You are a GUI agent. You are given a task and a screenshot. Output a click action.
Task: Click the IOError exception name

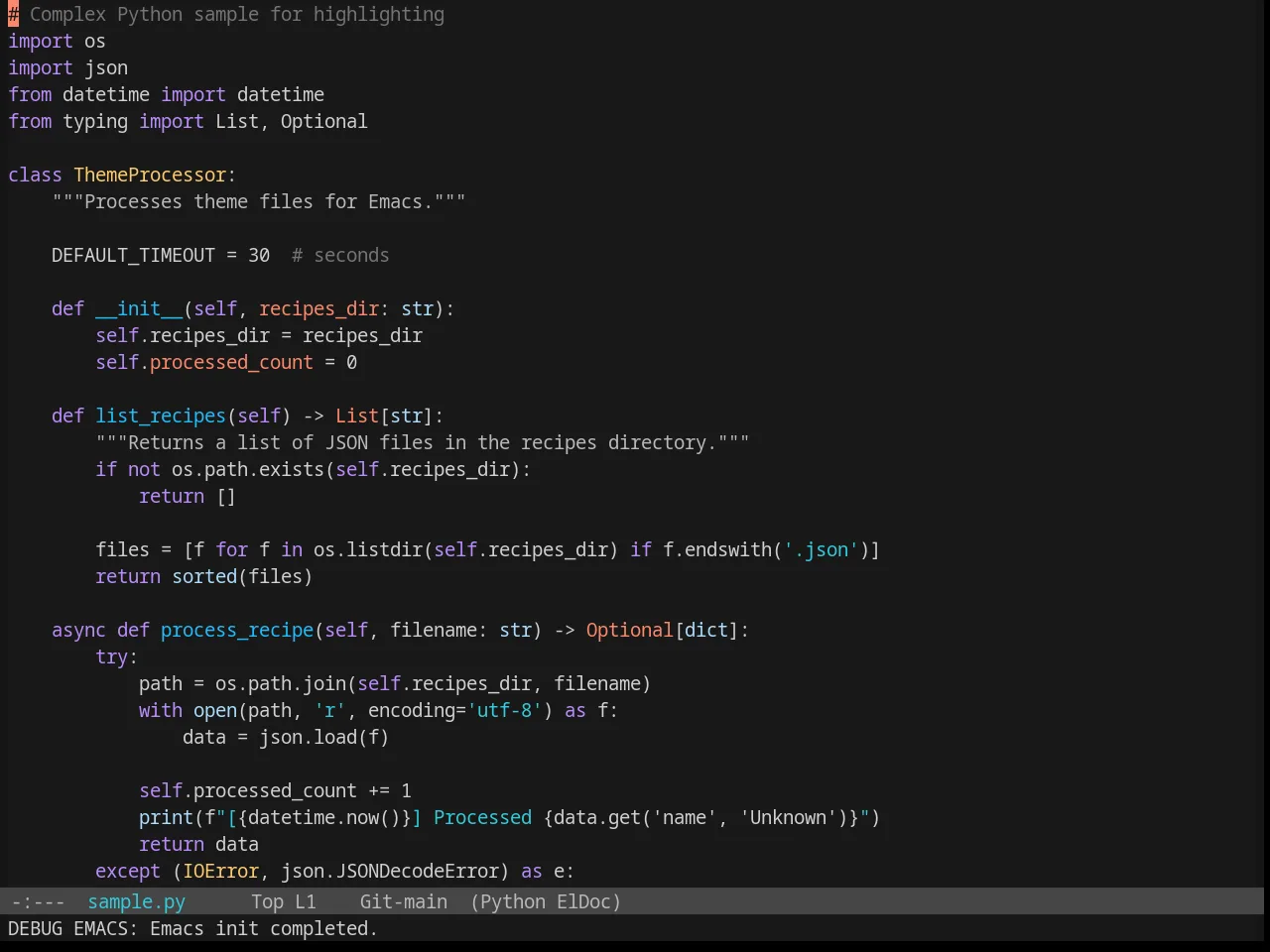pos(220,871)
